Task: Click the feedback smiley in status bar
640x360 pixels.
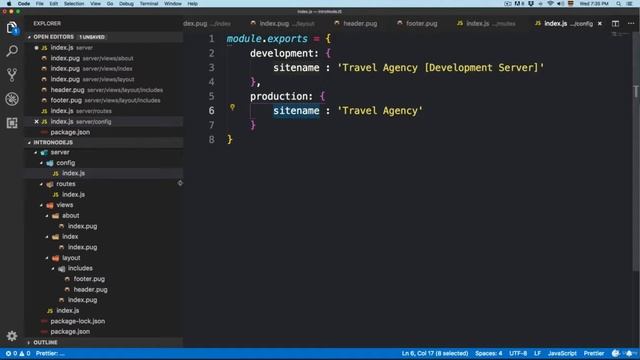Action: pyautogui.click(x=616, y=353)
